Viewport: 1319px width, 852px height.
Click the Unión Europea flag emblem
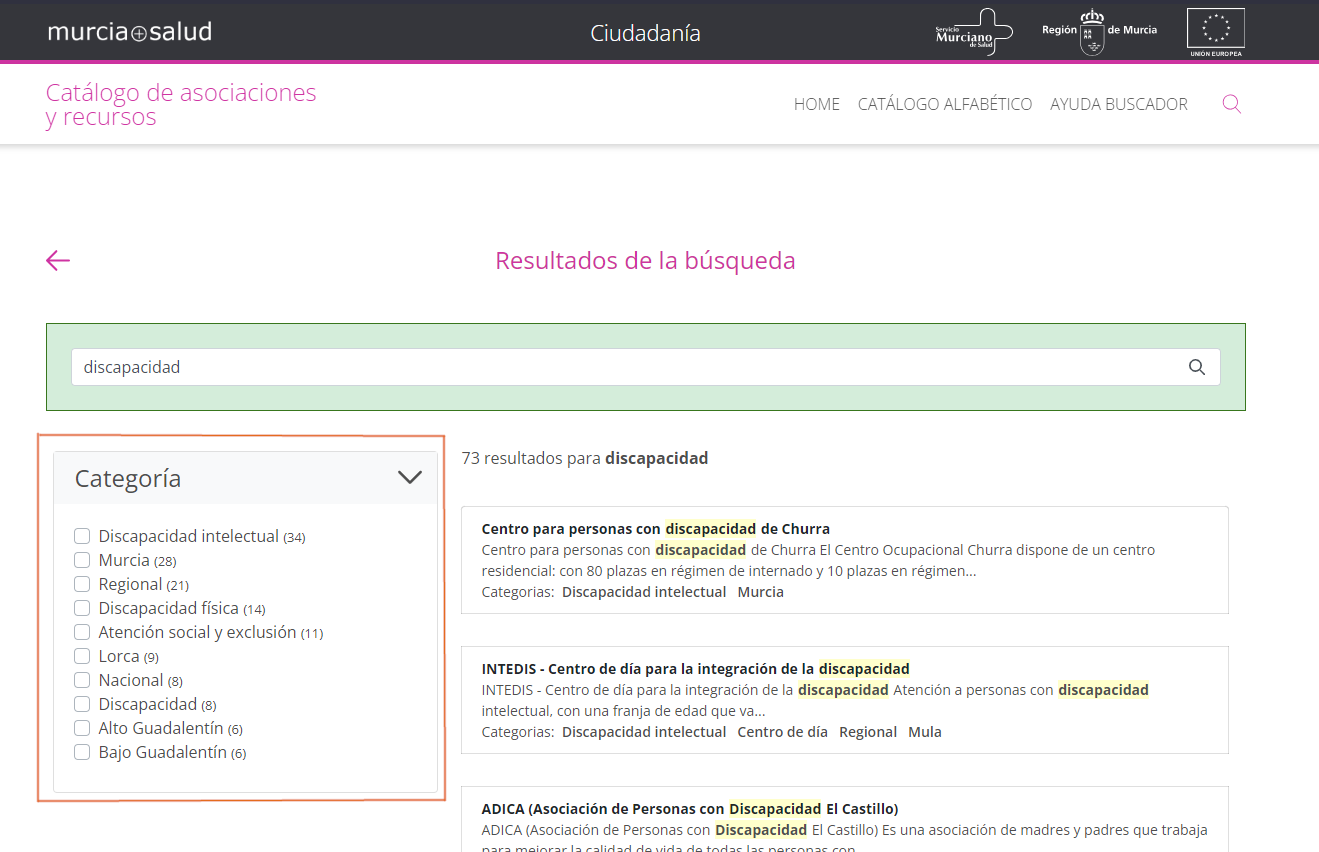pos(1215,31)
